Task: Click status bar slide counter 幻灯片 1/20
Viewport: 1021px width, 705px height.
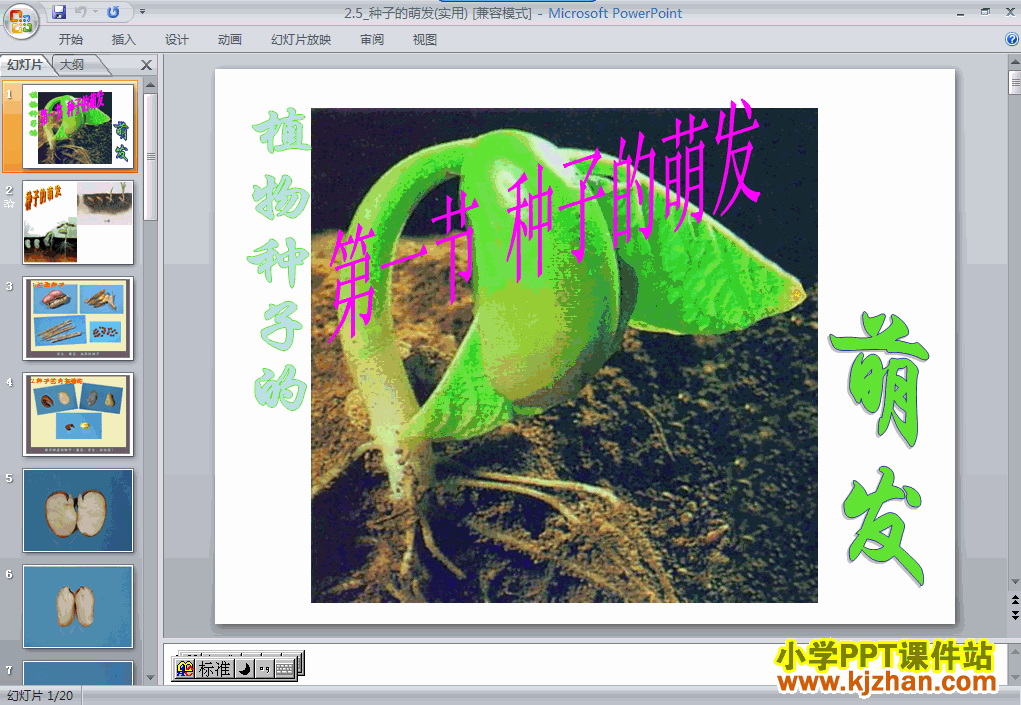Action: [40, 696]
